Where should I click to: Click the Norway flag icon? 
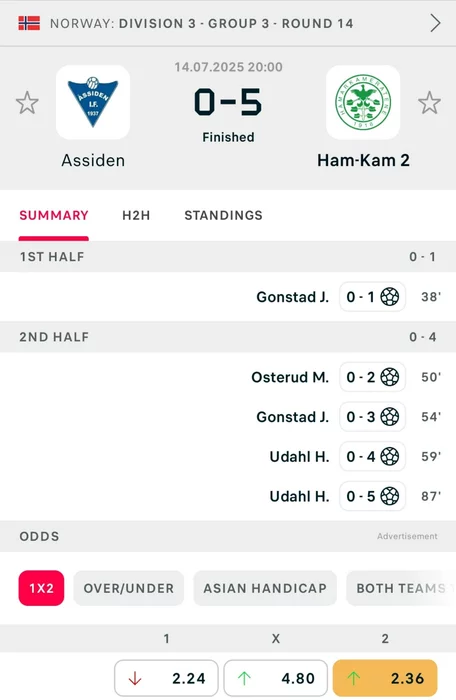29,23
